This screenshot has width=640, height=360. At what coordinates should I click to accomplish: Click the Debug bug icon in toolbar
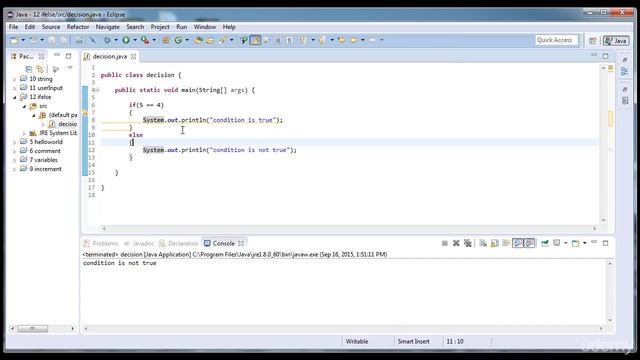pyautogui.click(x=107, y=40)
